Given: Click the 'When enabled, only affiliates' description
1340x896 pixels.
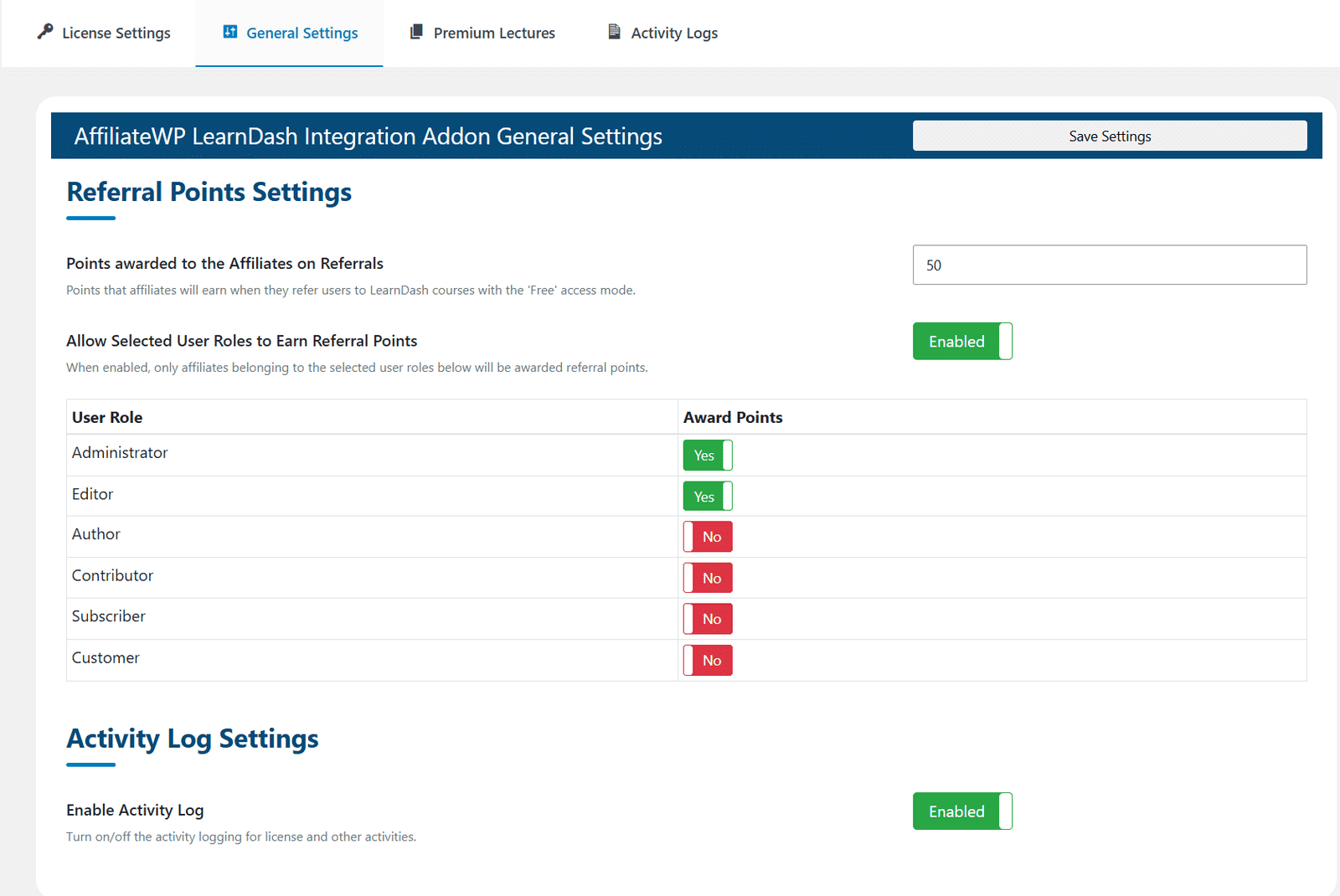Looking at the screenshot, I should point(357,368).
